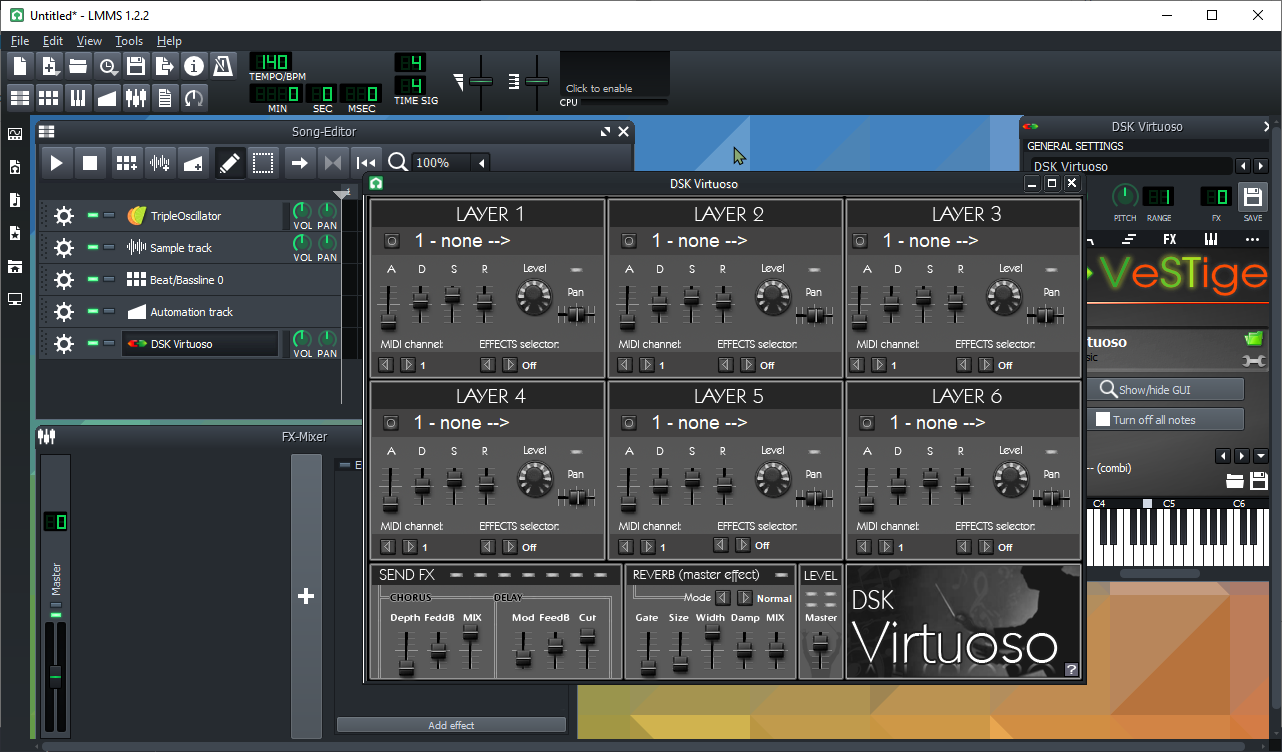Toggle Layer 1 enable button
1282x752 pixels.
[x=390, y=241]
